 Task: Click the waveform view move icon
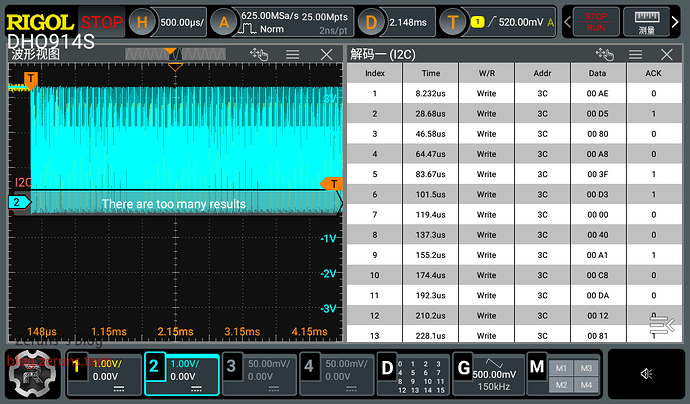pos(260,54)
